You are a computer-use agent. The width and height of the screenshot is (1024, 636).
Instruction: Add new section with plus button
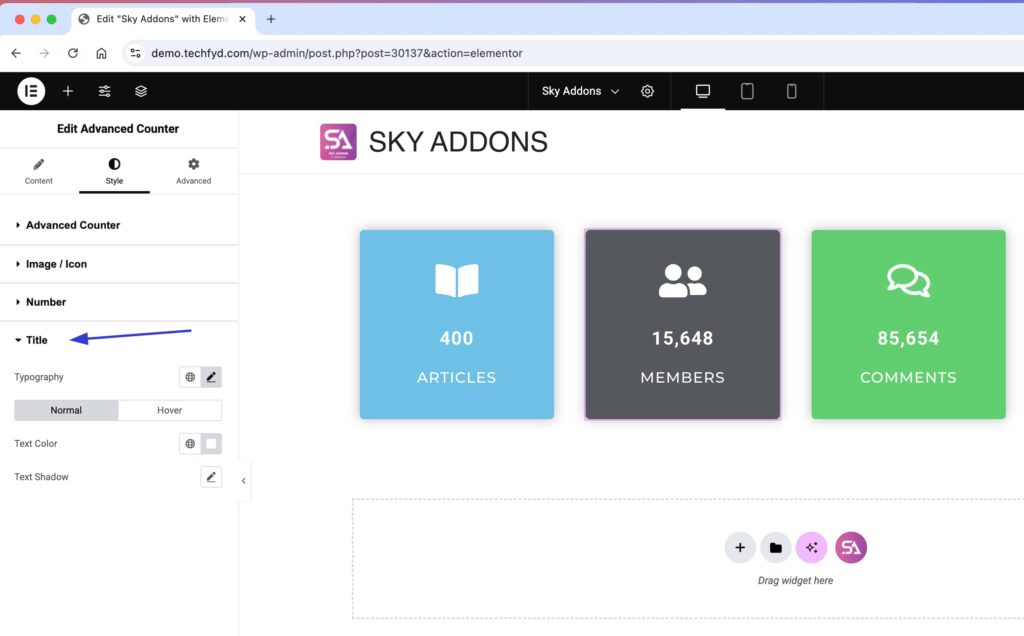point(740,548)
